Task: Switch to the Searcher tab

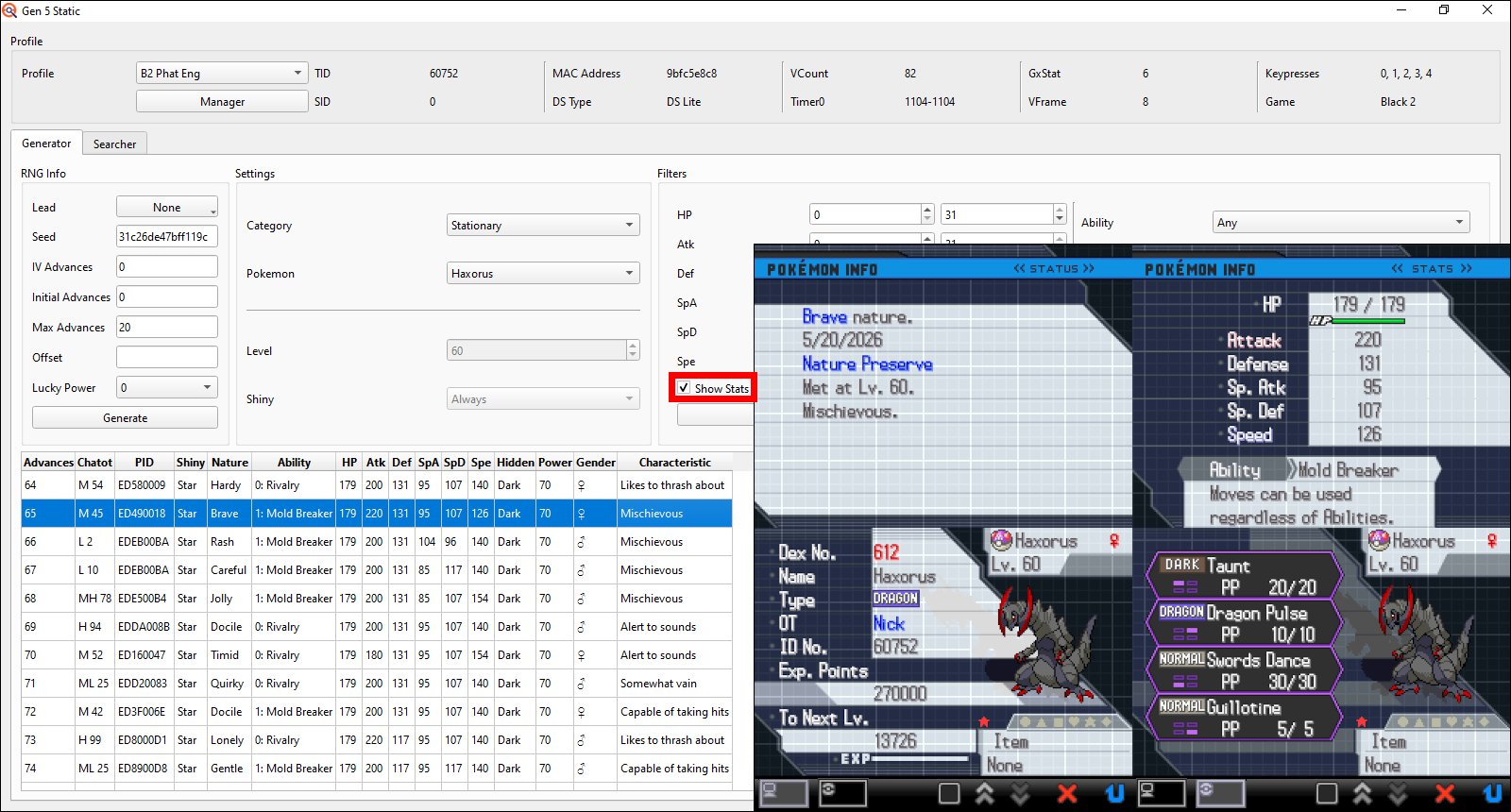Action: pyautogui.click(x=114, y=144)
